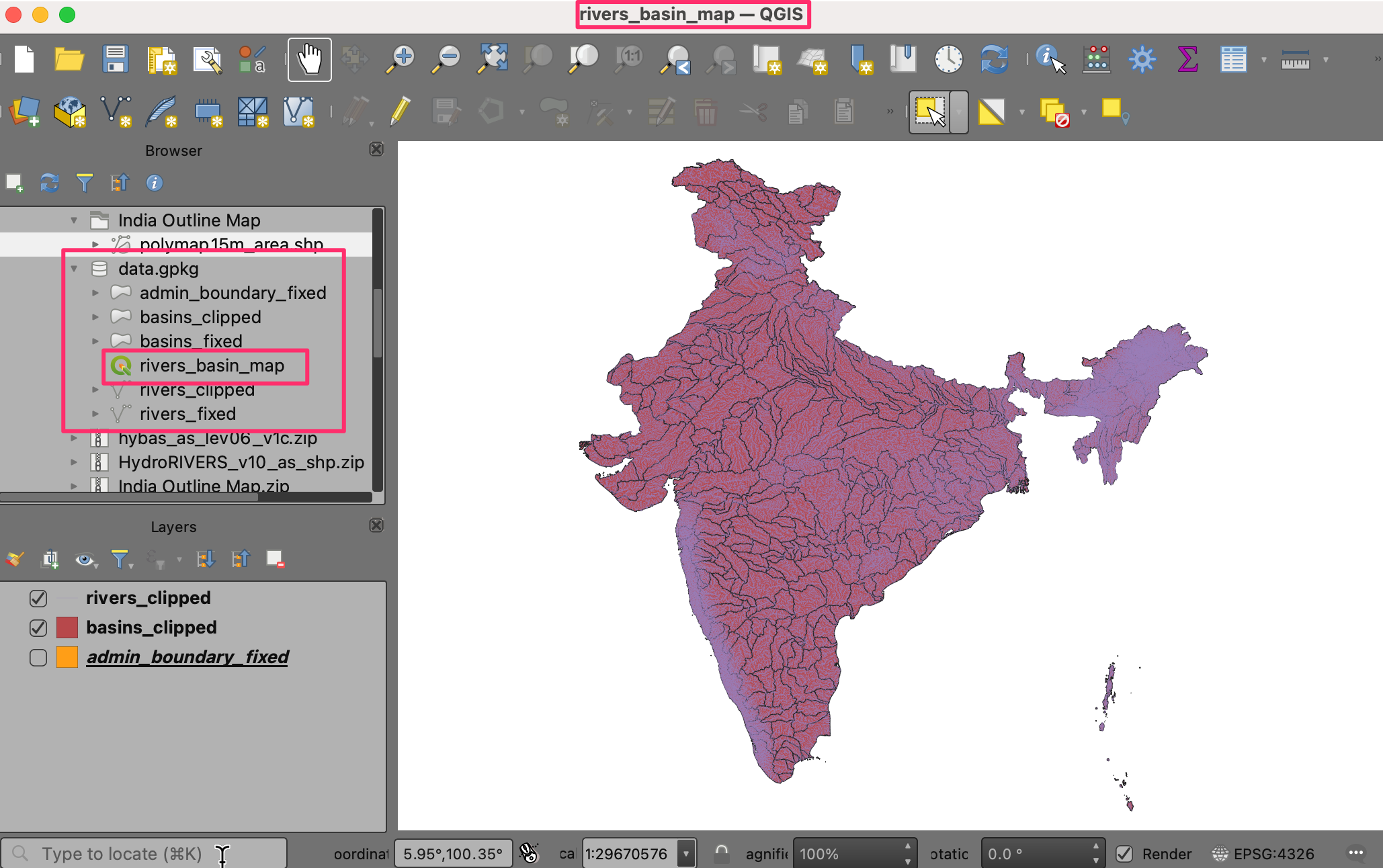1383x868 pixels.
Task: Hide the basins_clipped layer checkbox
Action: click(38, 627)
